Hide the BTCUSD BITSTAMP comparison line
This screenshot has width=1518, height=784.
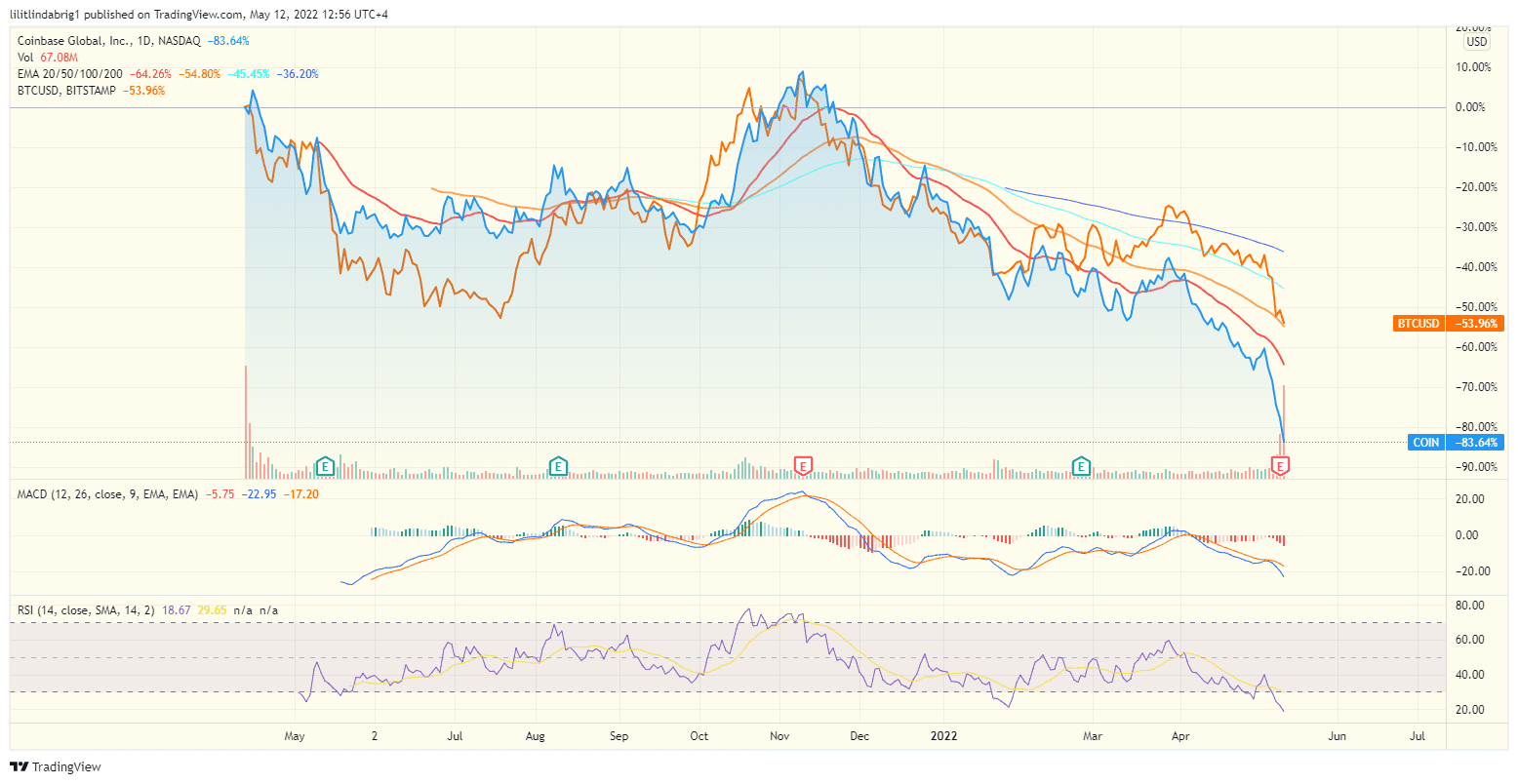(66, 90)
